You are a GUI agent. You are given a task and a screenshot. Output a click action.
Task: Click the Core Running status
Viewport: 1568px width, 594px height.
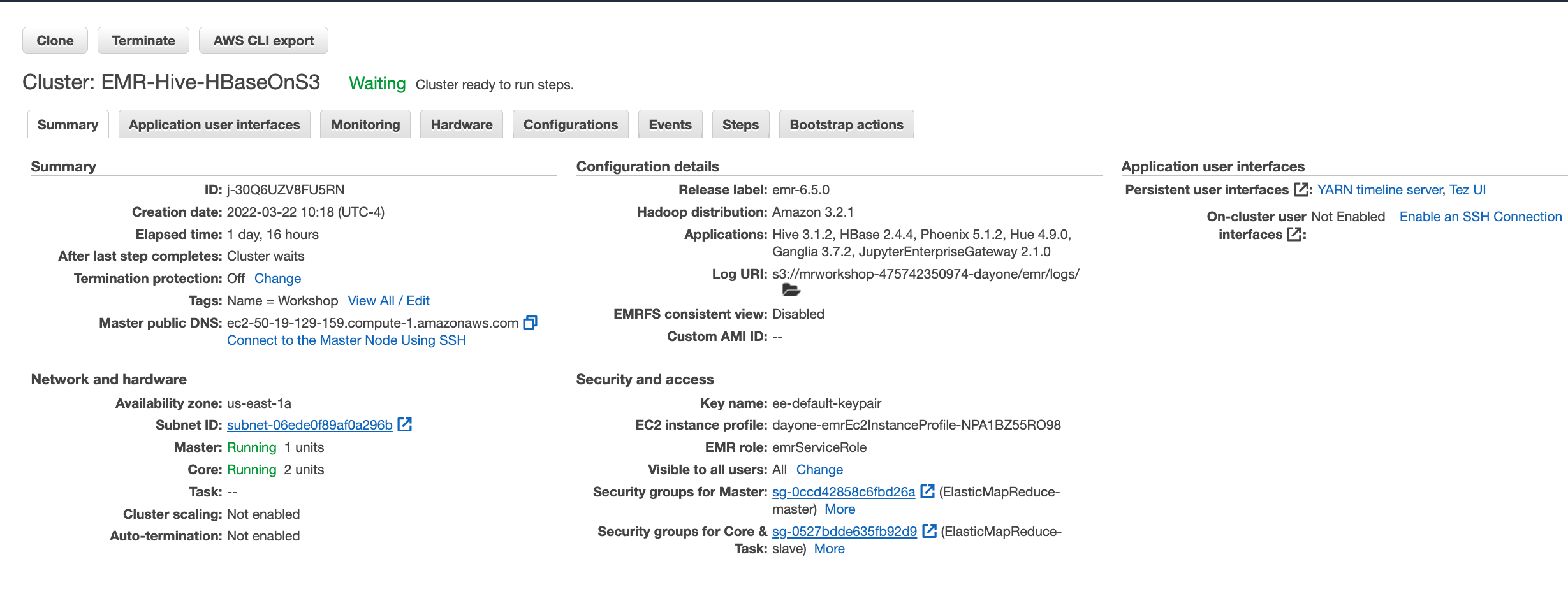[252, 470]
